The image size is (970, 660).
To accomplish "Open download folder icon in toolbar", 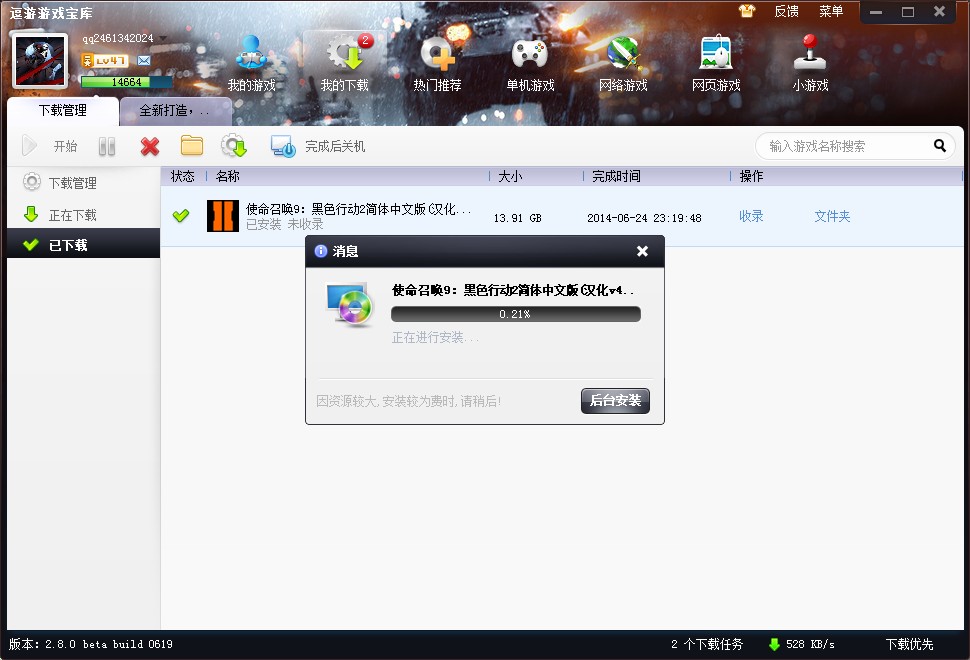I will click(192, 146).
